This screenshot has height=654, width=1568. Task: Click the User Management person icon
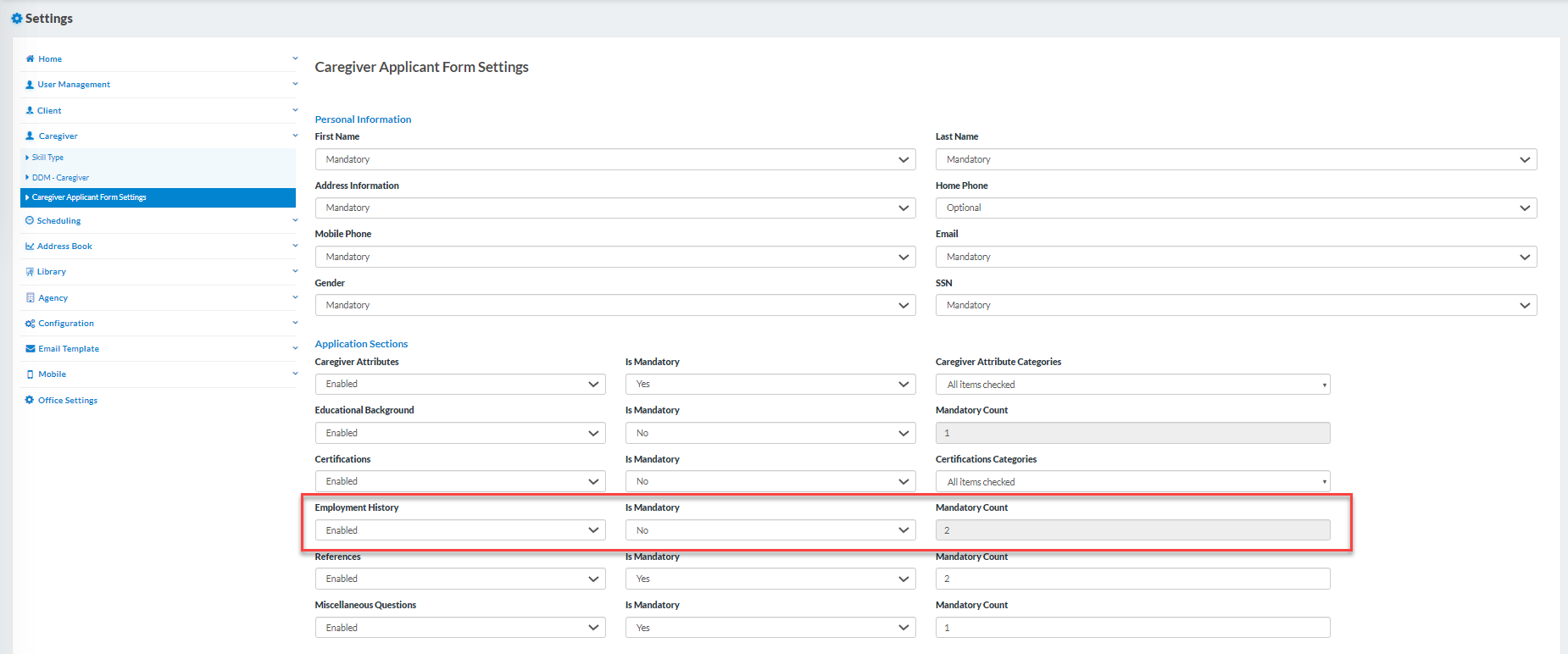point(30,85)
